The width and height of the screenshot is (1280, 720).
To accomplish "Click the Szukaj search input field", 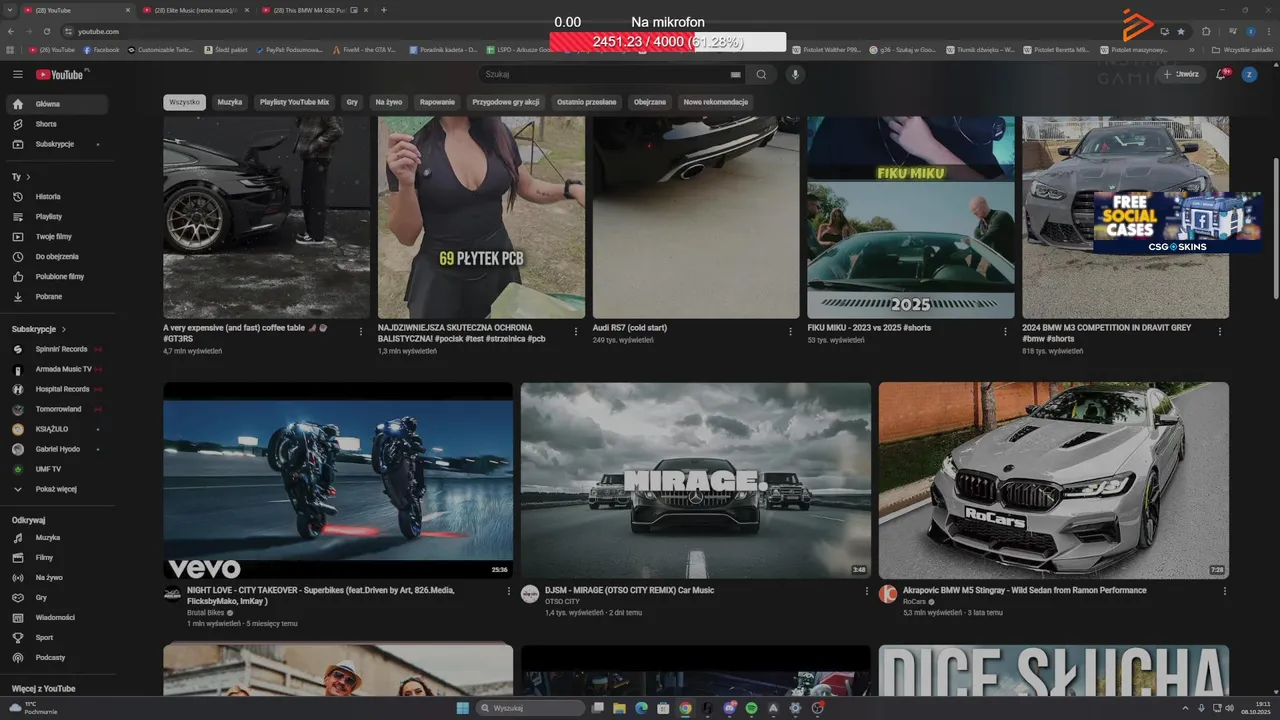I will 603,75.
